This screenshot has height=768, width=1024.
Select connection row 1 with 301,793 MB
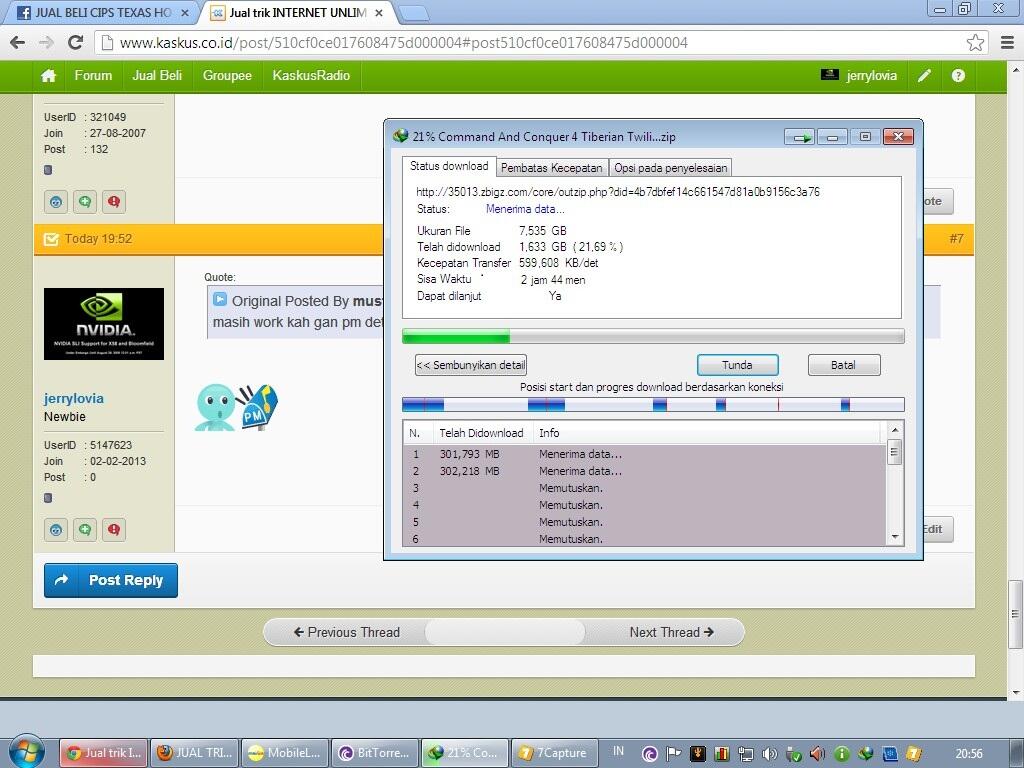(x=645, y=454)
